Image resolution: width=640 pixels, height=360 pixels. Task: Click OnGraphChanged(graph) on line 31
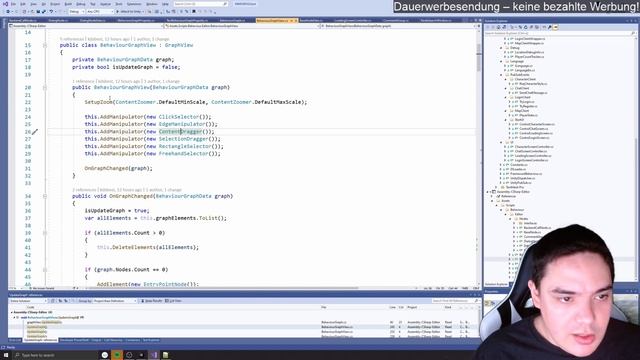[x=118, y=168]
